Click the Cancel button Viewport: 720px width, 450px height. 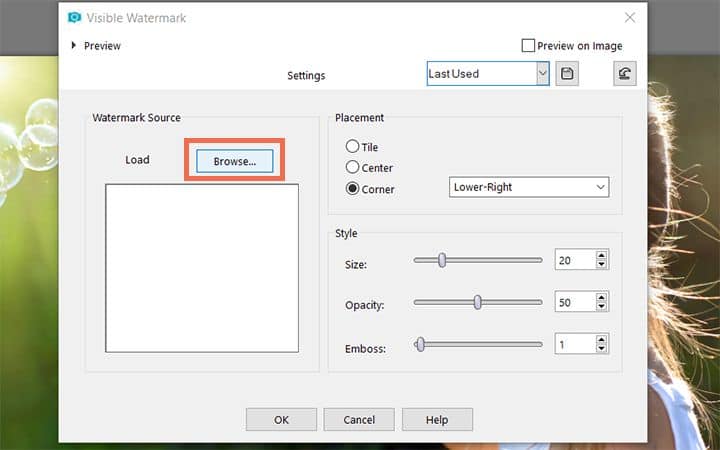tap(359, 419)
